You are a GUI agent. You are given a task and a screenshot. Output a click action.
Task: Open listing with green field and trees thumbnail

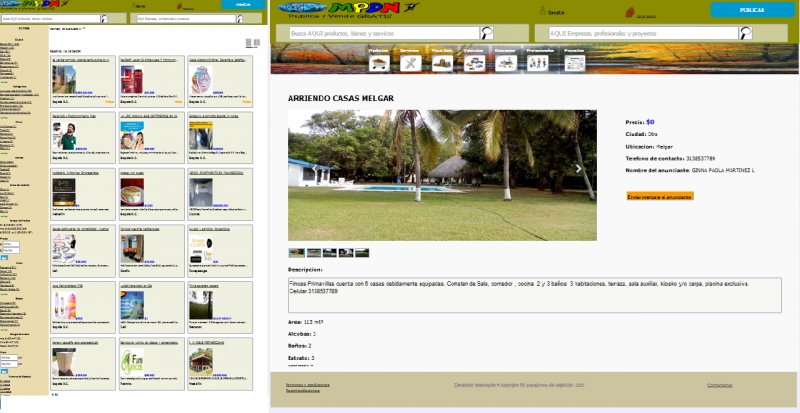pyautogui.click(x=201, y=305)
